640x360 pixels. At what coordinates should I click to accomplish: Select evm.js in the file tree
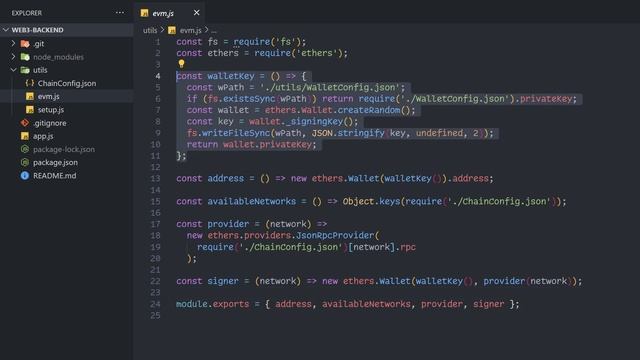click(x=49, y=96)
